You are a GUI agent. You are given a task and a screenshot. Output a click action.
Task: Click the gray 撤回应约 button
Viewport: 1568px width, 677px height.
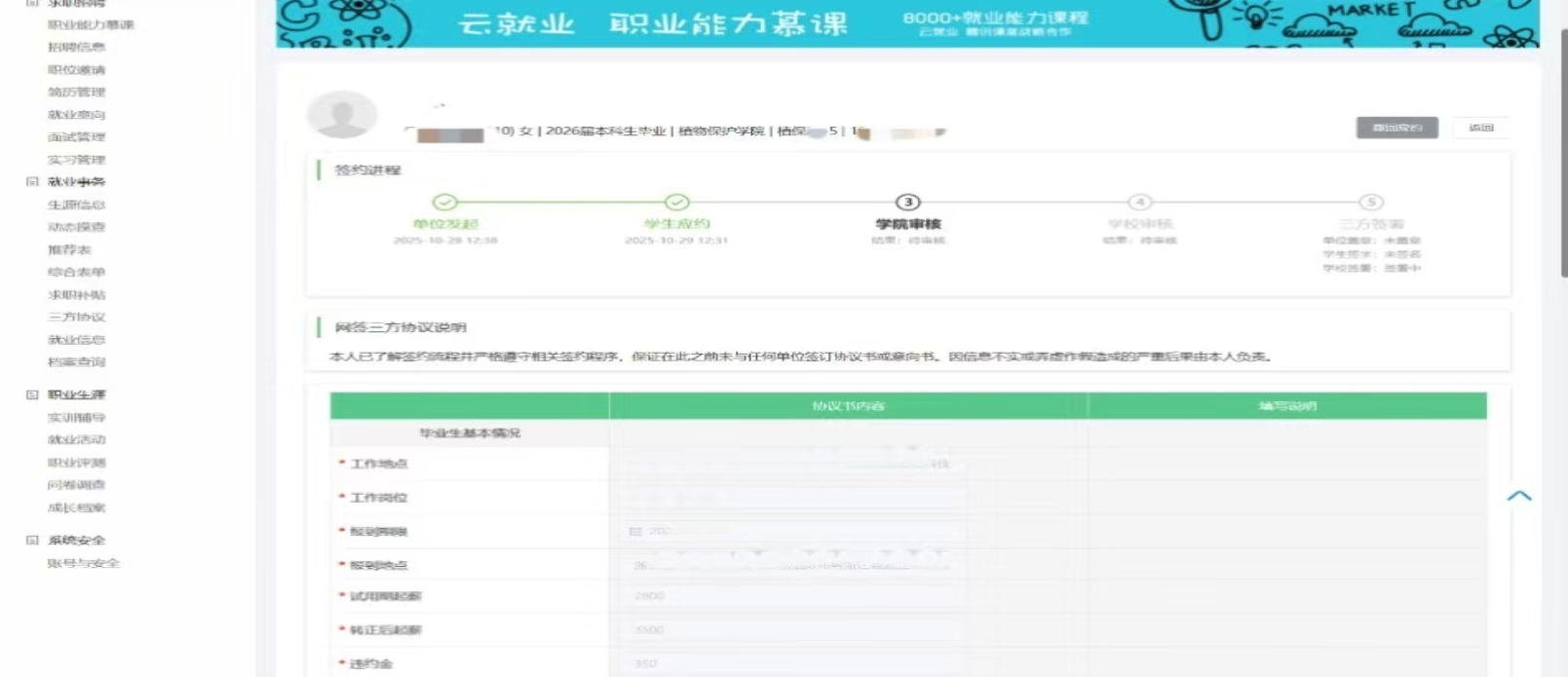[x=1396, y=128]
